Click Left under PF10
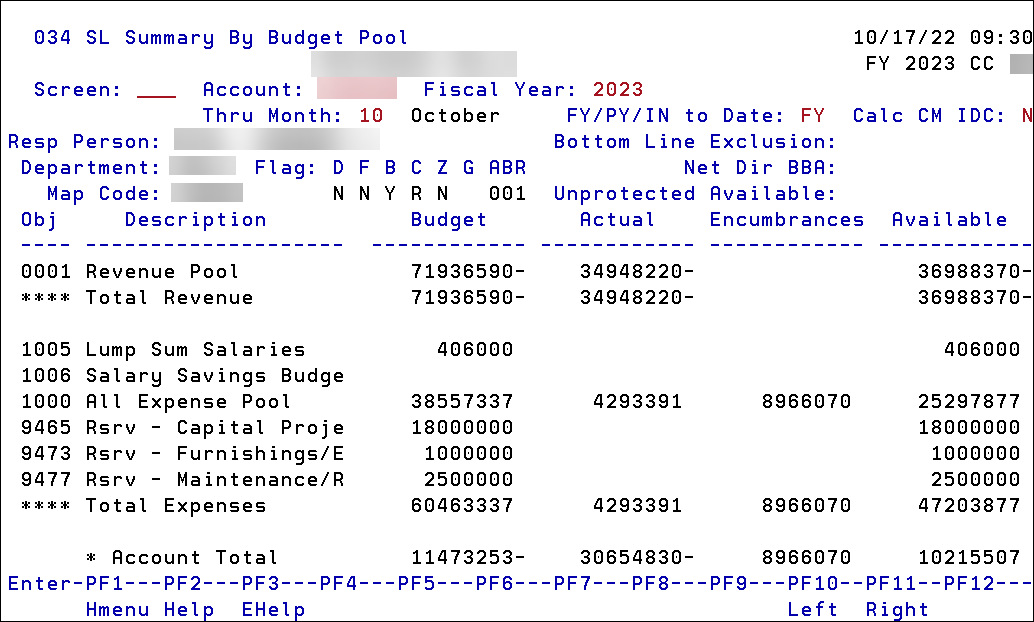The height and width of the screenshot is (622, 1034). 814,609
